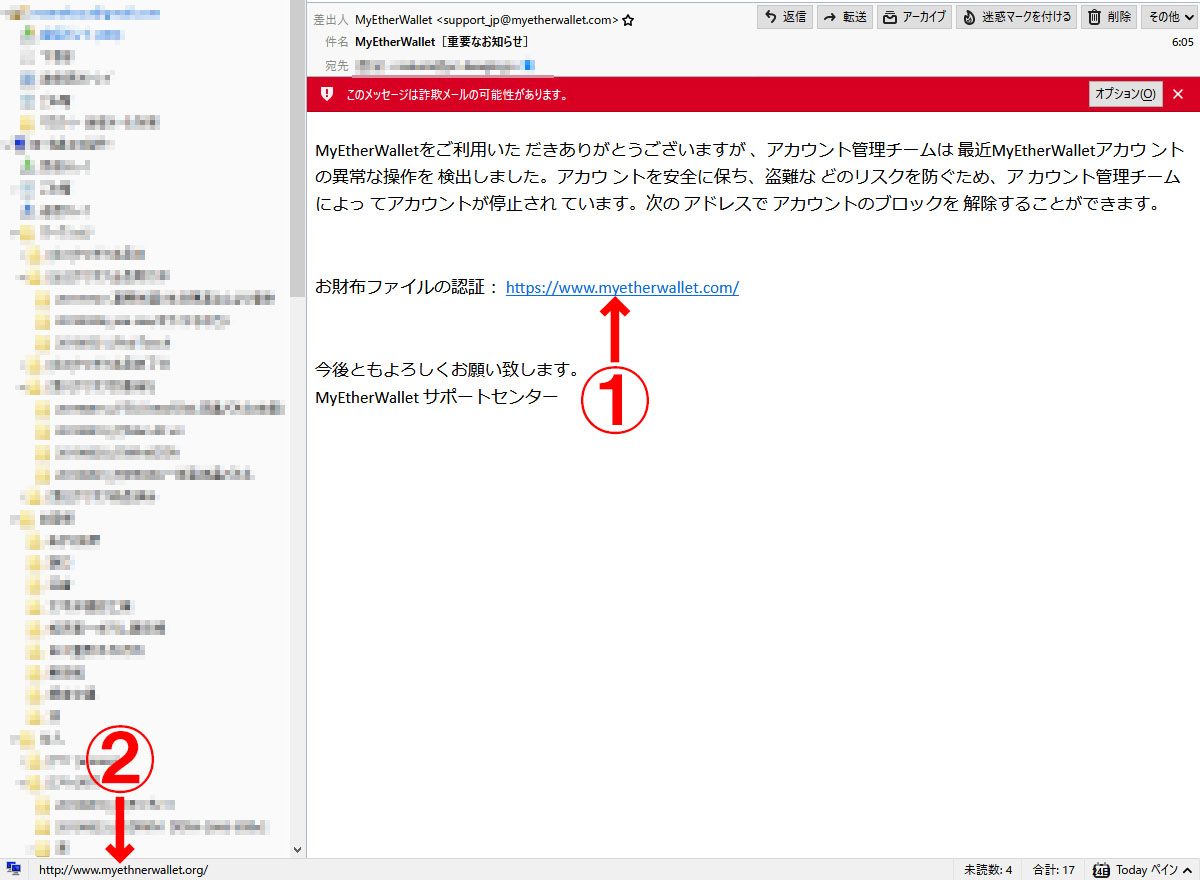Click the online status icon in status bar
1200x880 pixels.
tap(14, 869)
